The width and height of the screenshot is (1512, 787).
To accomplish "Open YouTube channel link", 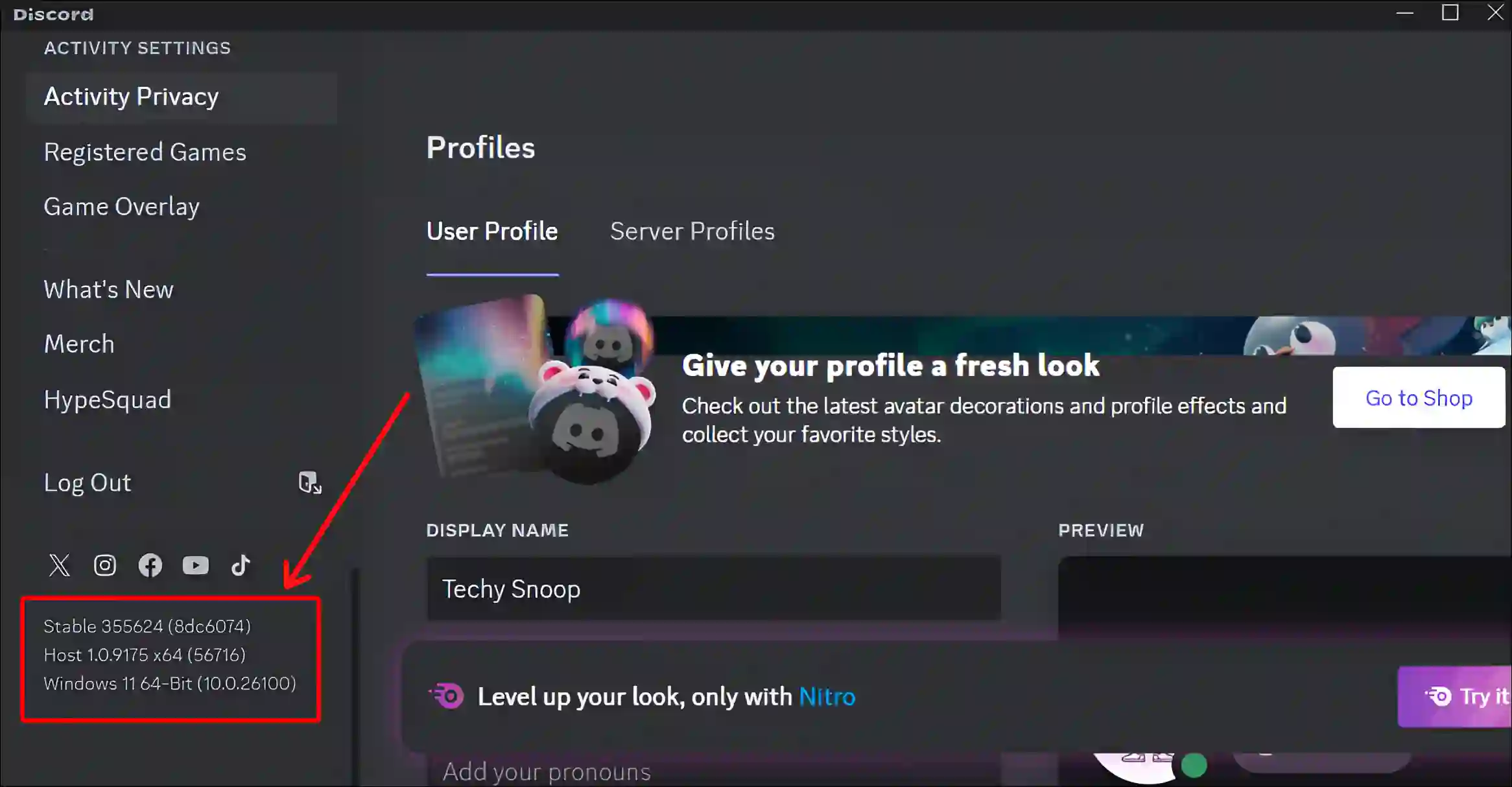I will [195, 565].
